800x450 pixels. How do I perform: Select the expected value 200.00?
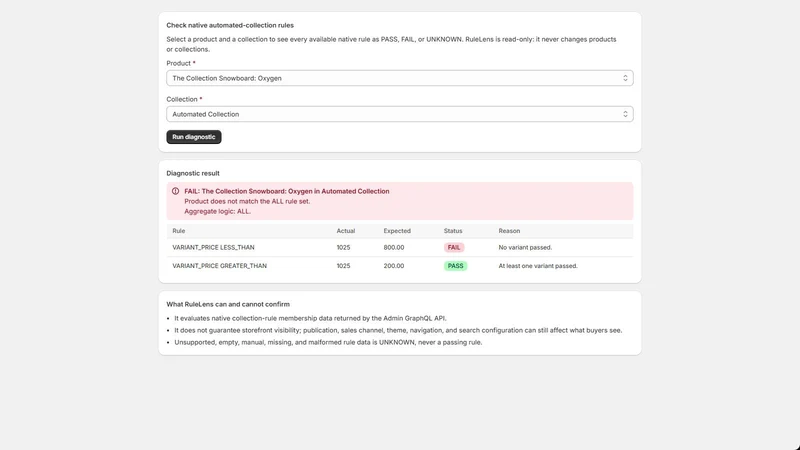point(394,266)
